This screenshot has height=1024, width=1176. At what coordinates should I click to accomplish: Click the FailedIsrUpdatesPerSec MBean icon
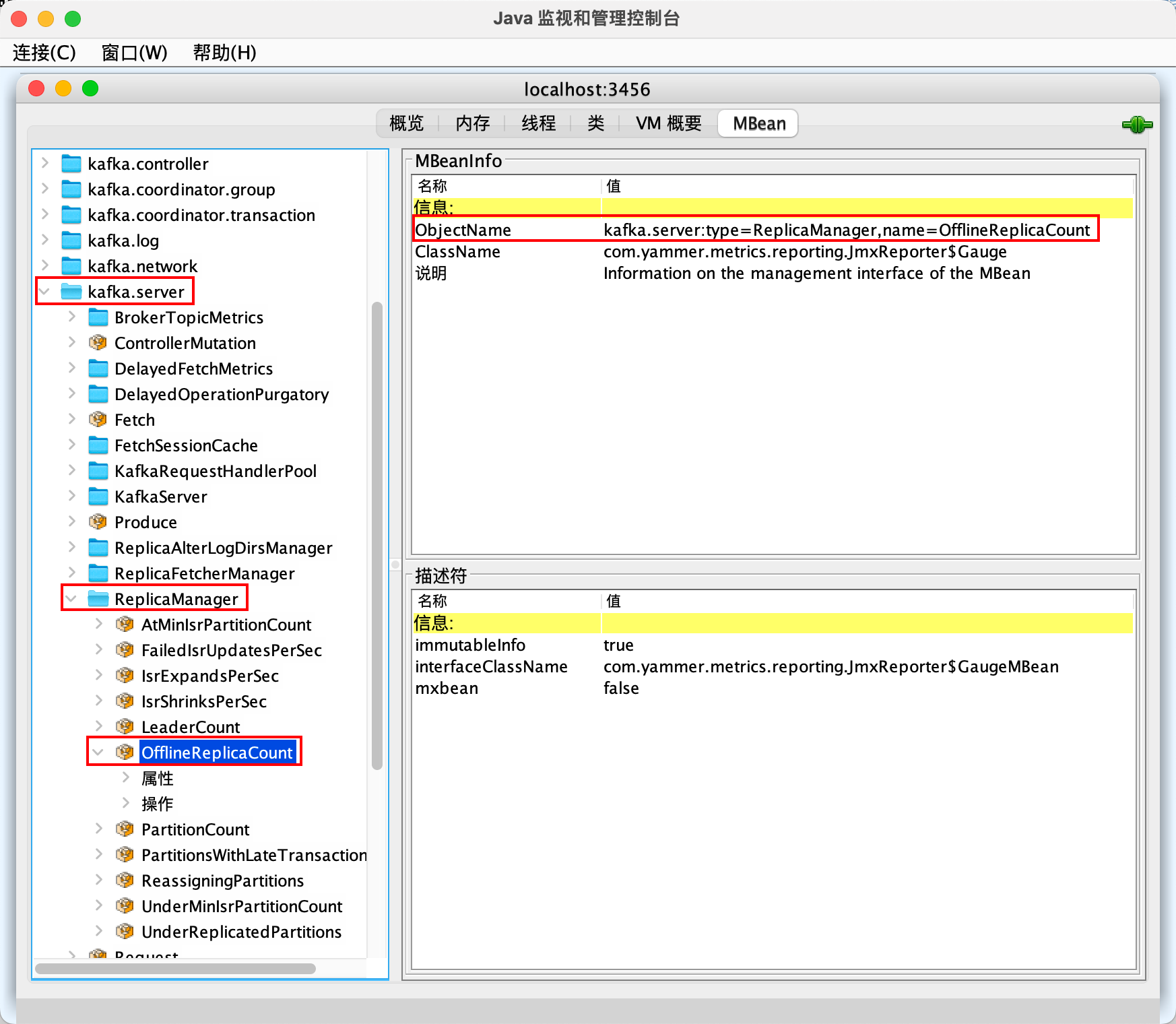pos(125,650)
